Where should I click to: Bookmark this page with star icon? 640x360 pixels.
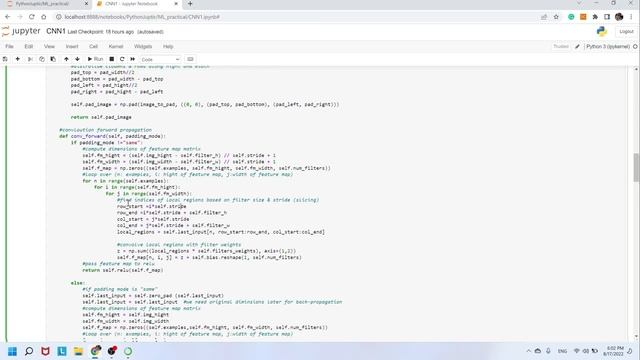556,17
